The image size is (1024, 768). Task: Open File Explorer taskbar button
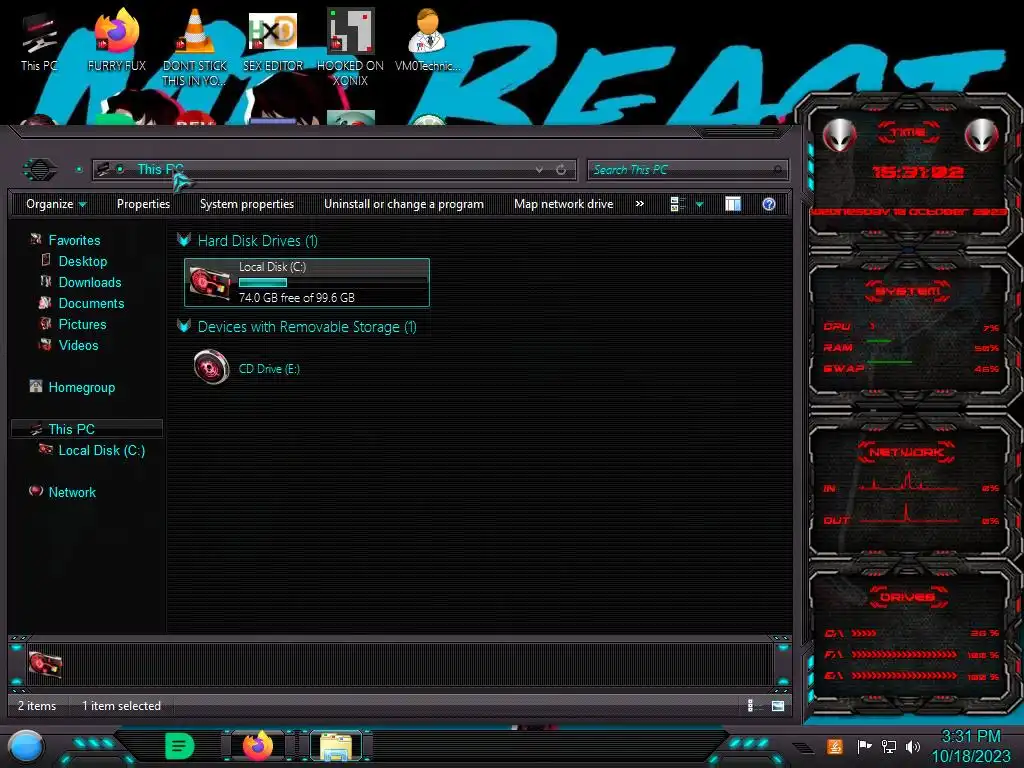(336, 746)
